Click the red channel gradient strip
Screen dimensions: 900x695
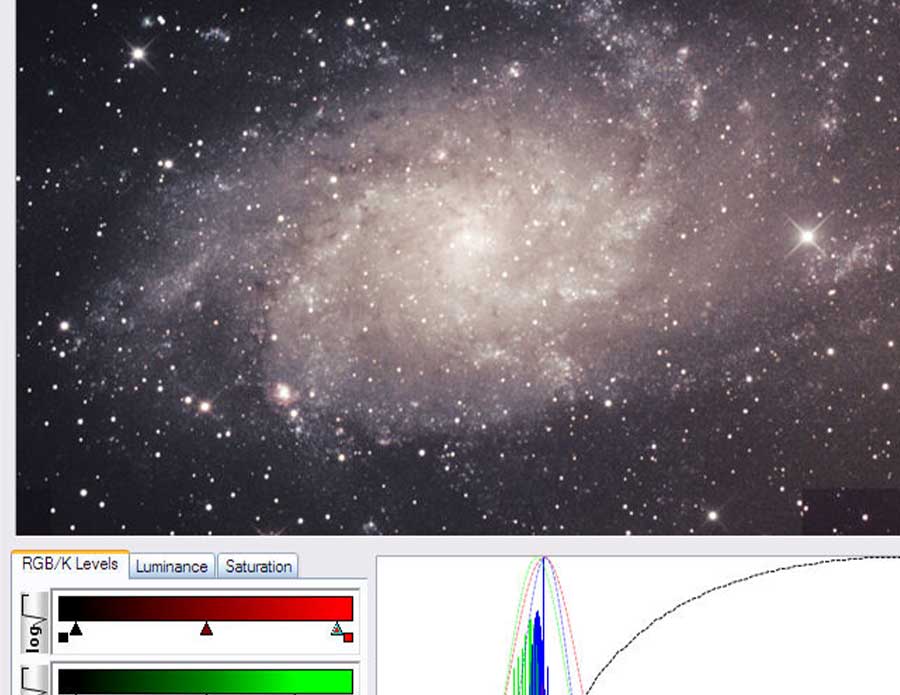pos(200,605)
